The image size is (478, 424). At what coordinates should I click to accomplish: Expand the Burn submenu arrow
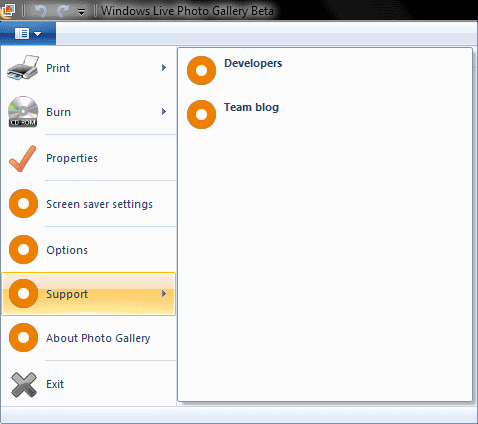pyautogui.click(x=164, y=112)
